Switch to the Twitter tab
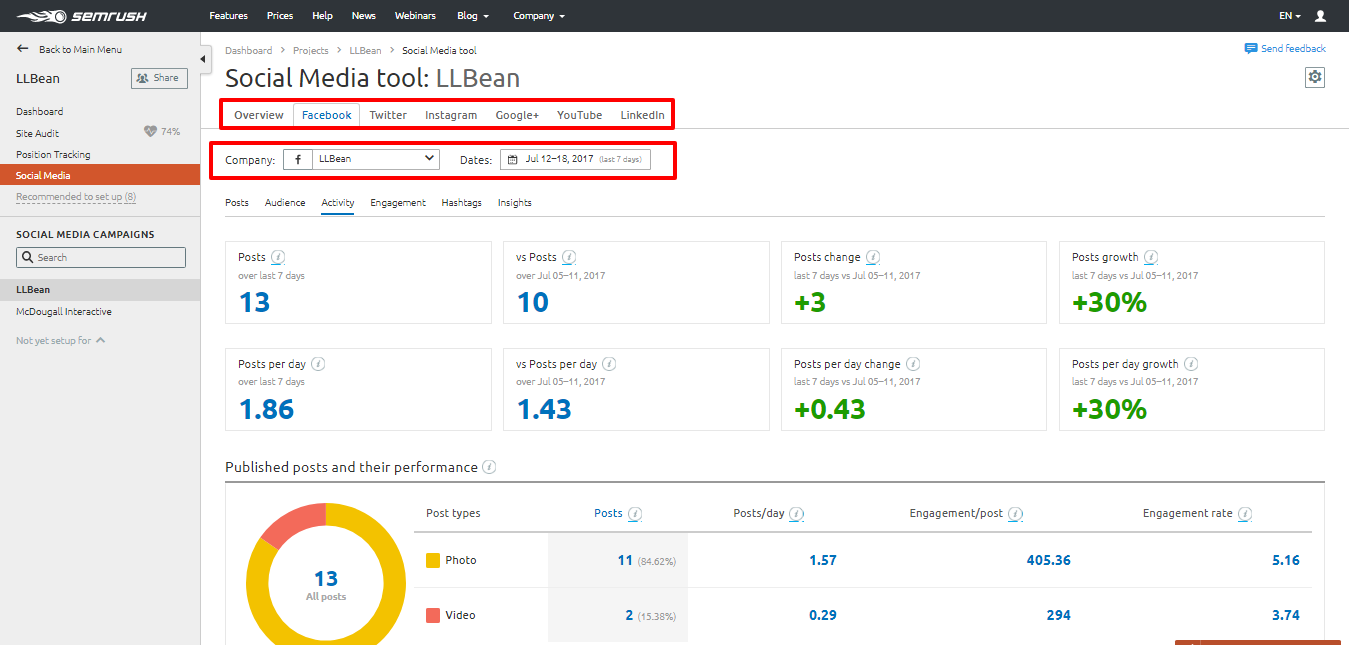 [x=388, y=115]
